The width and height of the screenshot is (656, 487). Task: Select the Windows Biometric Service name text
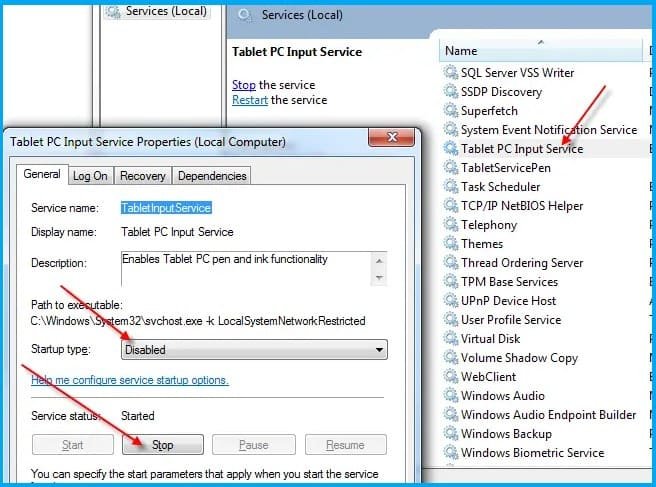tap(533, 453)
